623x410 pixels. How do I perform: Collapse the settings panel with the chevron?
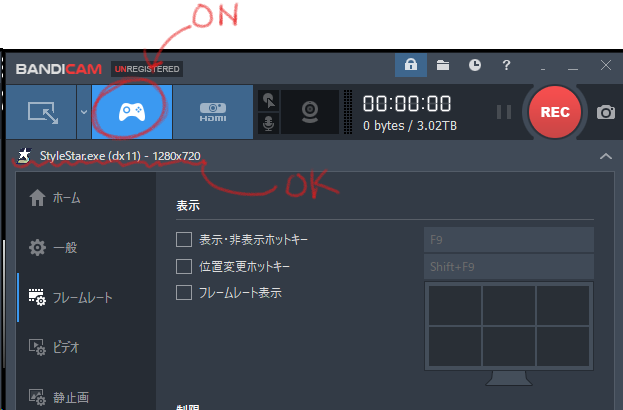click(606, 156)
